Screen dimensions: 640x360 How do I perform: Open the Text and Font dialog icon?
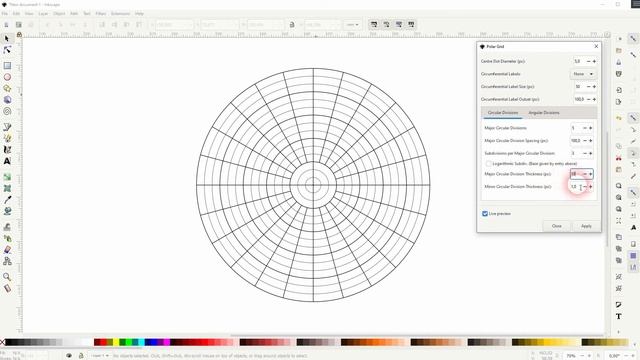619,316
